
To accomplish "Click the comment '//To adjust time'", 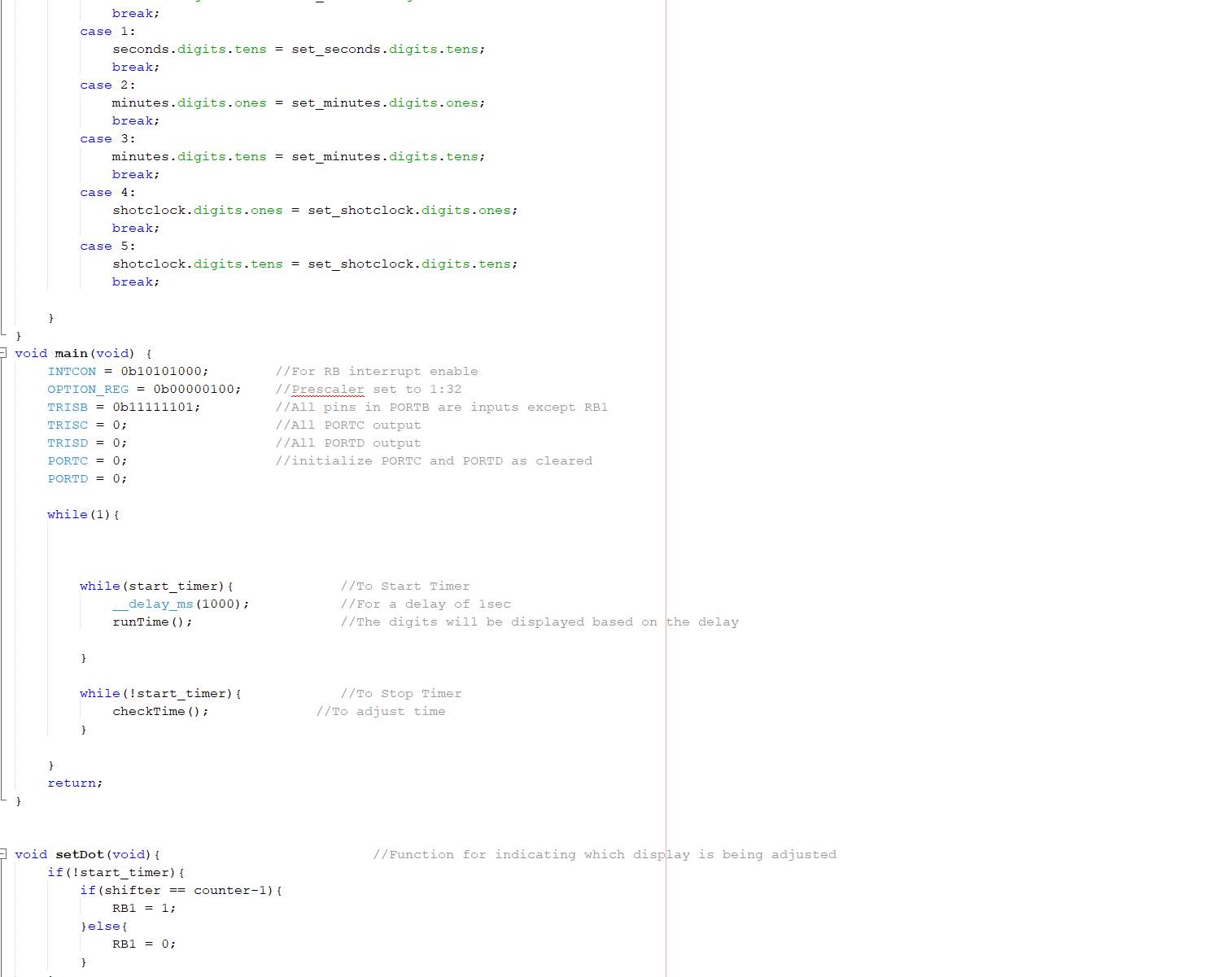I will pos(381,712).
